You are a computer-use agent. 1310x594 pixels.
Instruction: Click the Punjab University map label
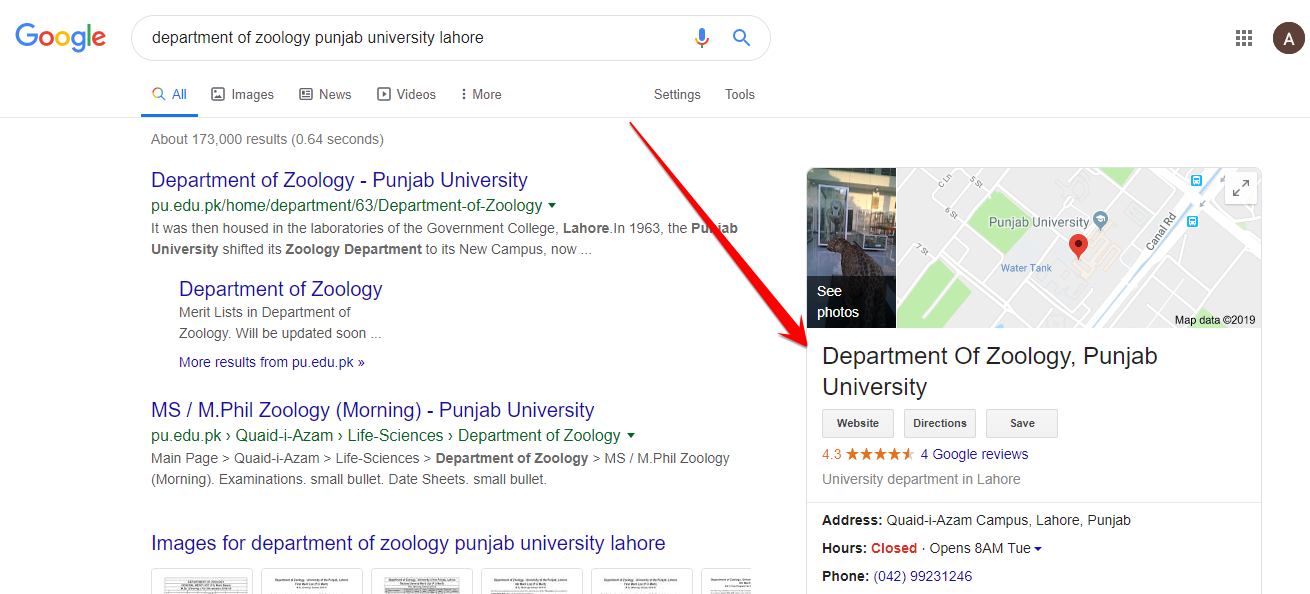(1039, 222)
